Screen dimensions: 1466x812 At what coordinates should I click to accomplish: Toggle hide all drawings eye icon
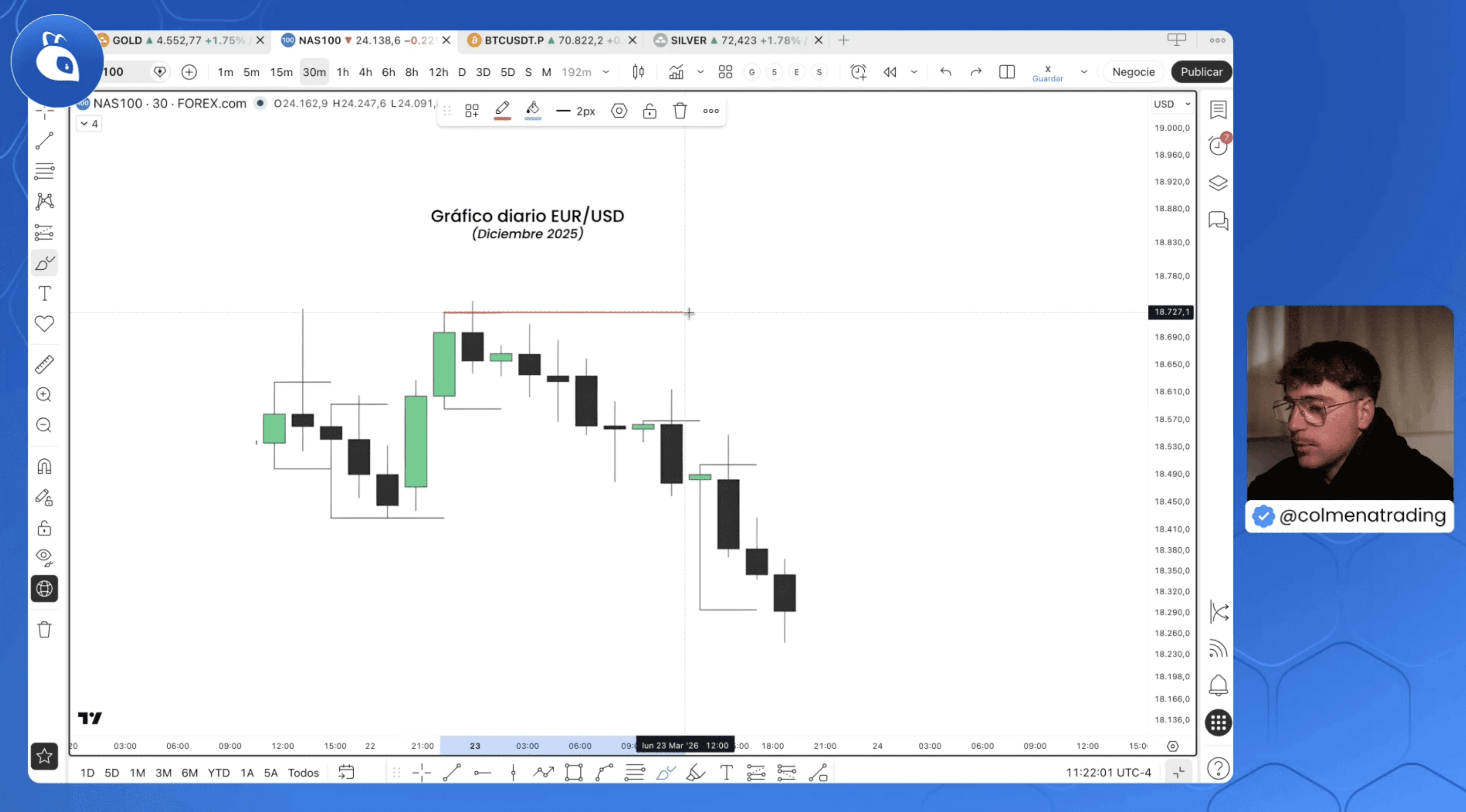[x=44, y=557]
